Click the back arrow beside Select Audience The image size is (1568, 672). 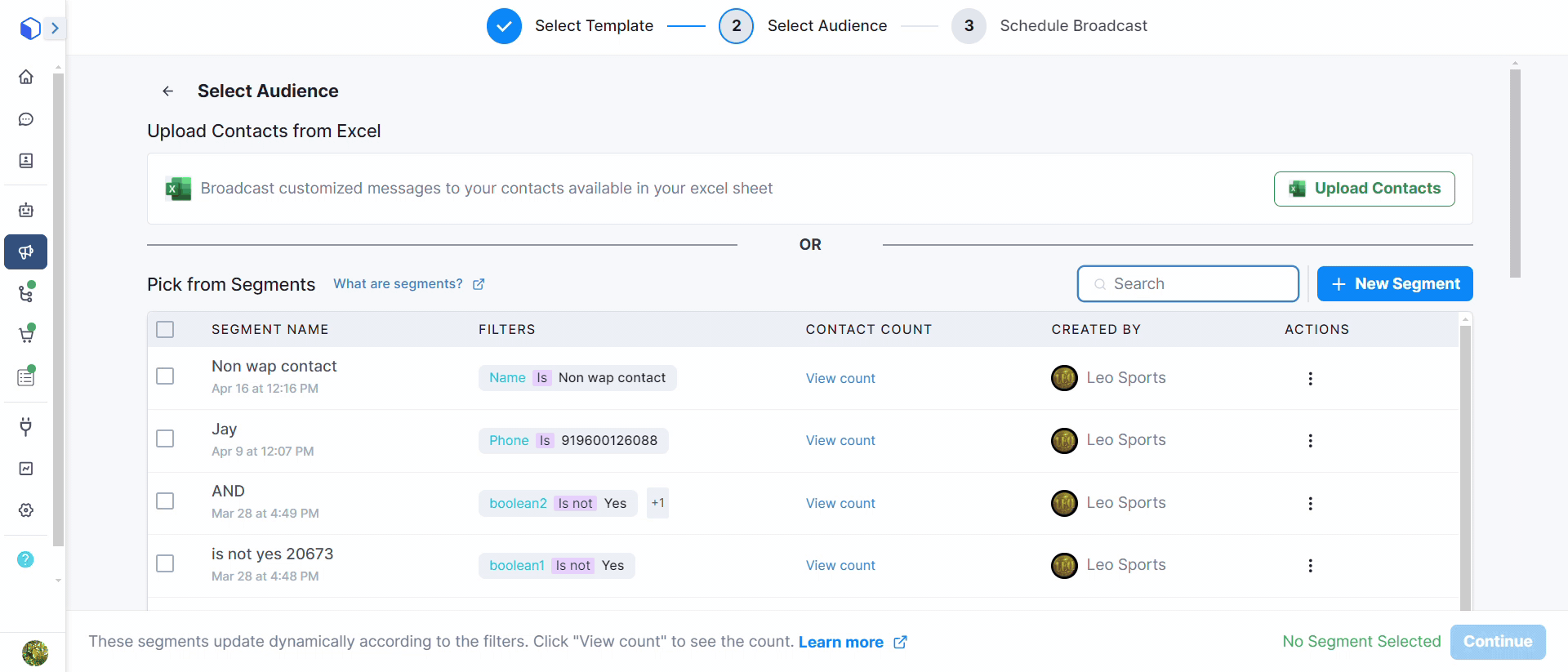(x=168, y=91)
